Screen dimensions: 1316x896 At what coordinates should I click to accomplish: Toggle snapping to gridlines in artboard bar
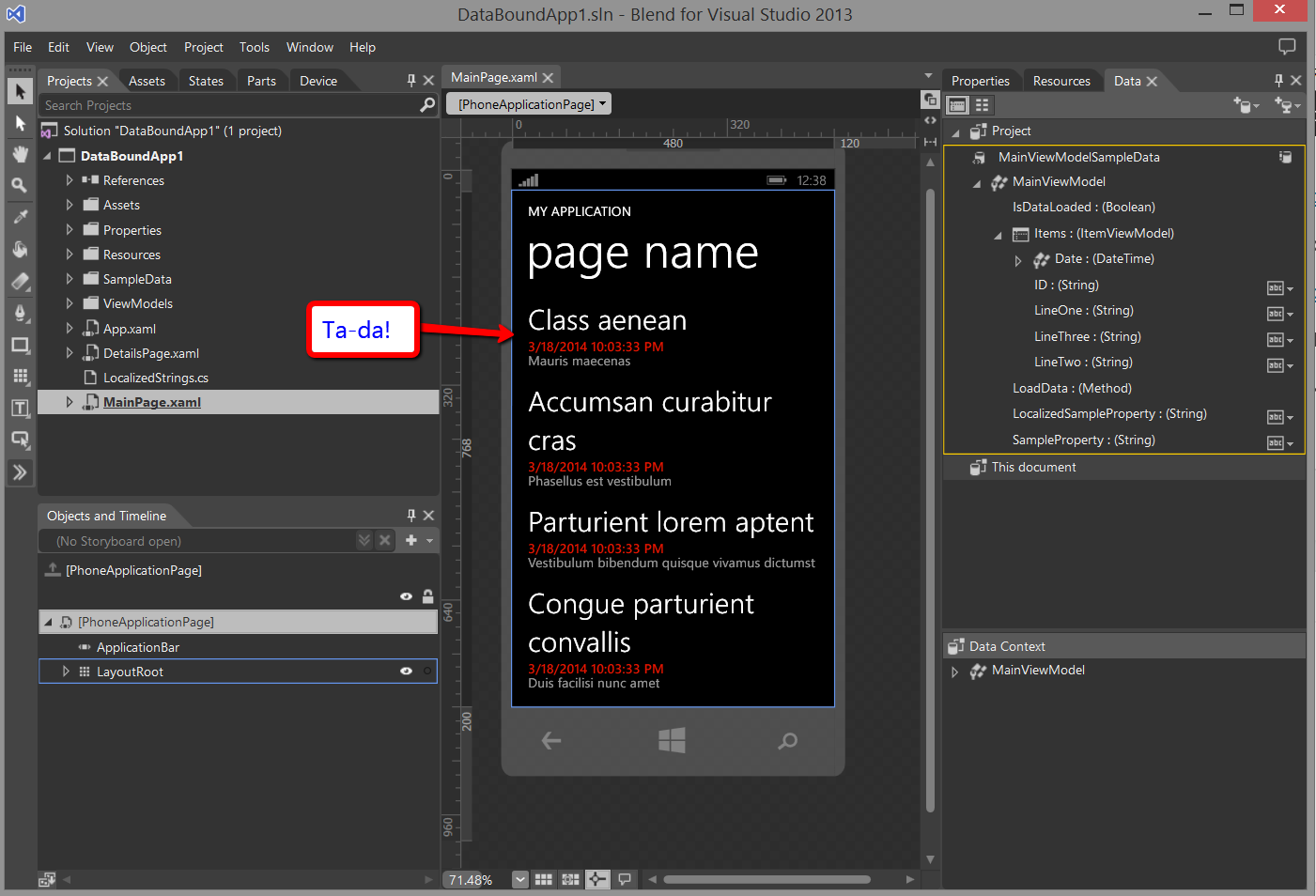pyautogui.click(x=570, y=880)
